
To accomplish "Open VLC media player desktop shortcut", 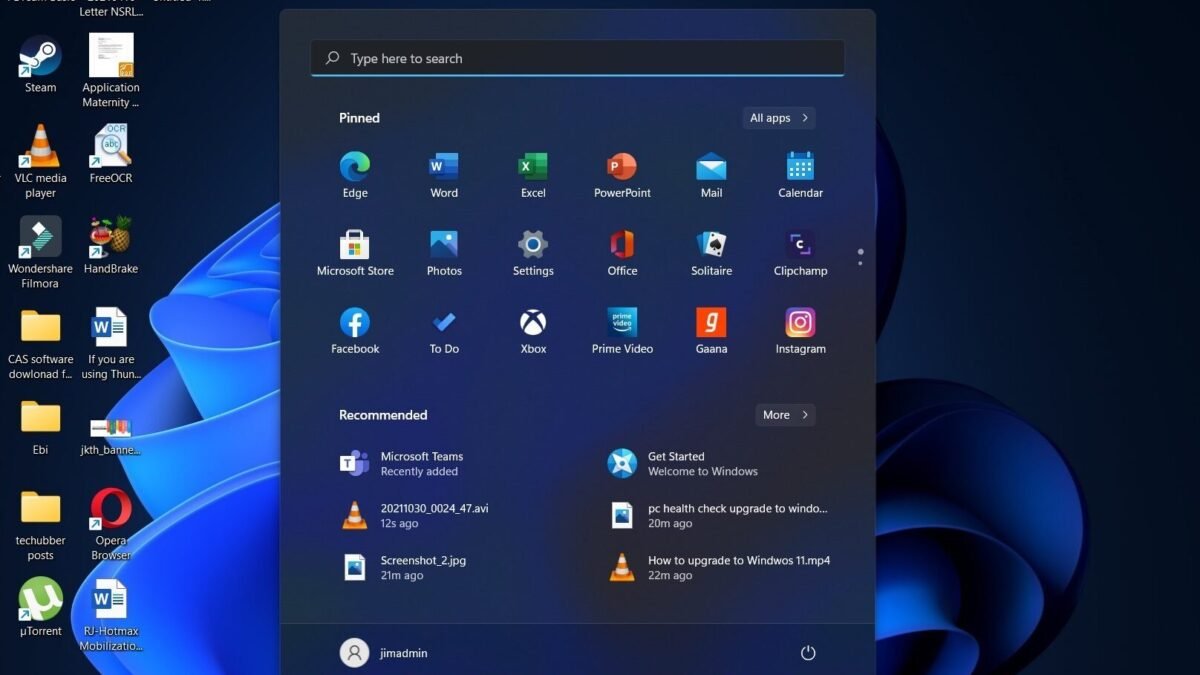I will coord(40,161).
